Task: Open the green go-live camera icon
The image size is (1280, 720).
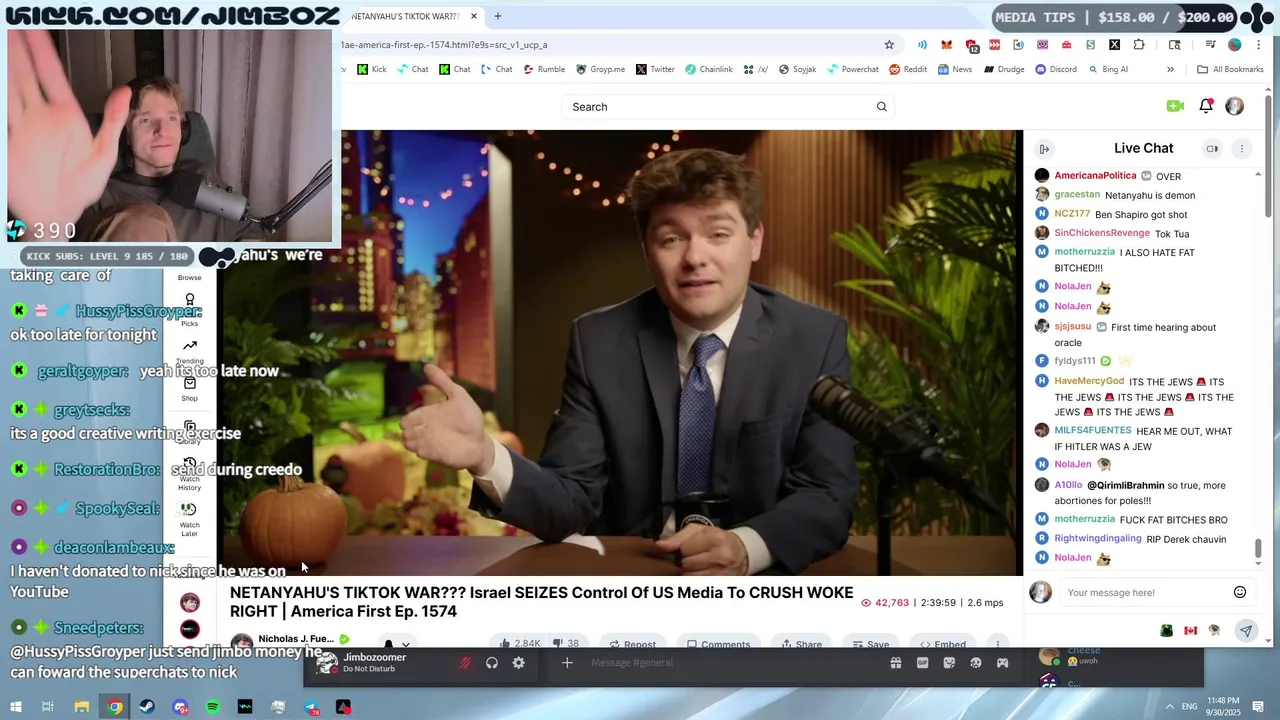Action: pos(1175,106)
